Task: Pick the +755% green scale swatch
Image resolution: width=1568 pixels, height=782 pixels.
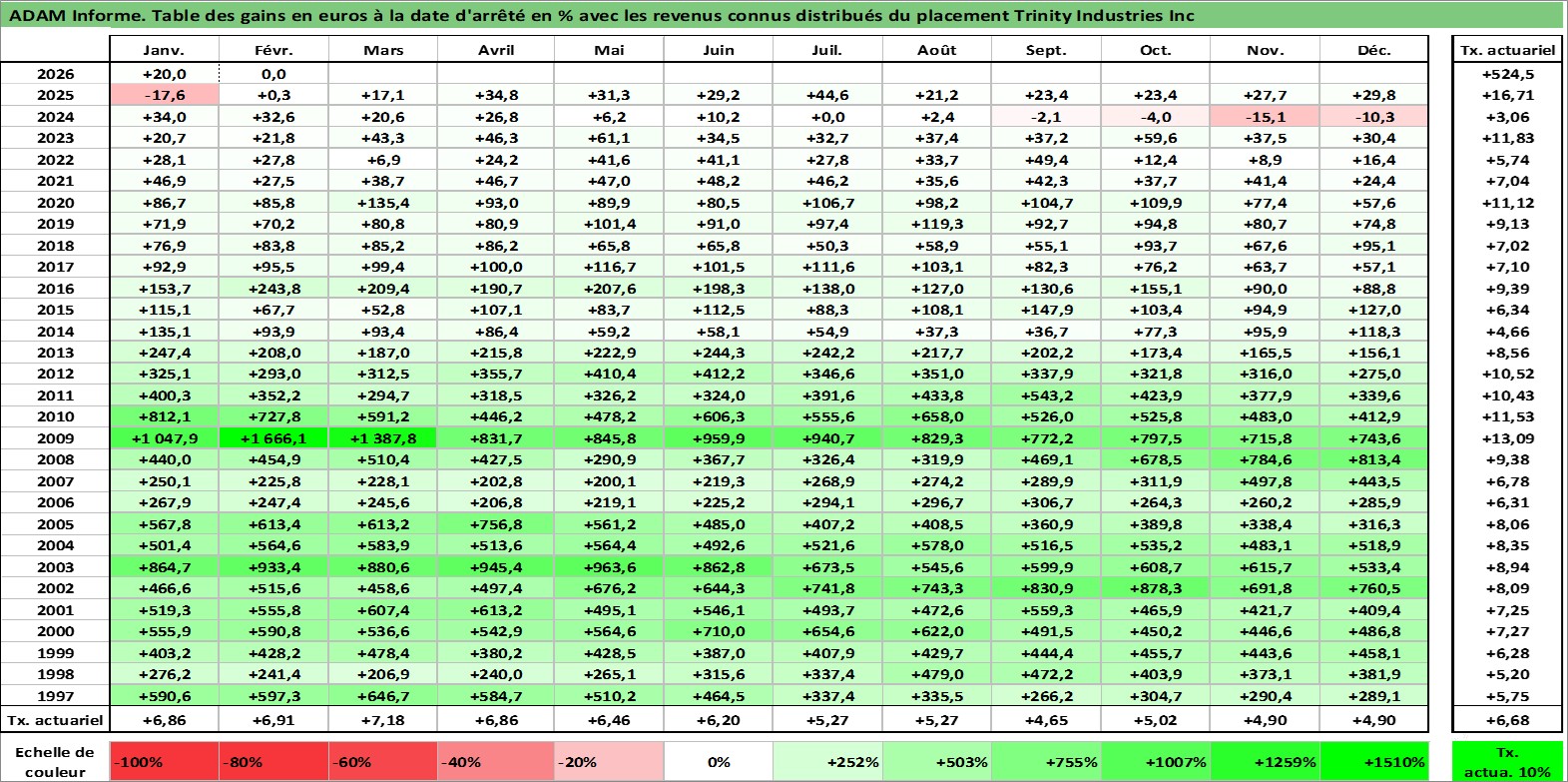Action: click(1046, 761)
